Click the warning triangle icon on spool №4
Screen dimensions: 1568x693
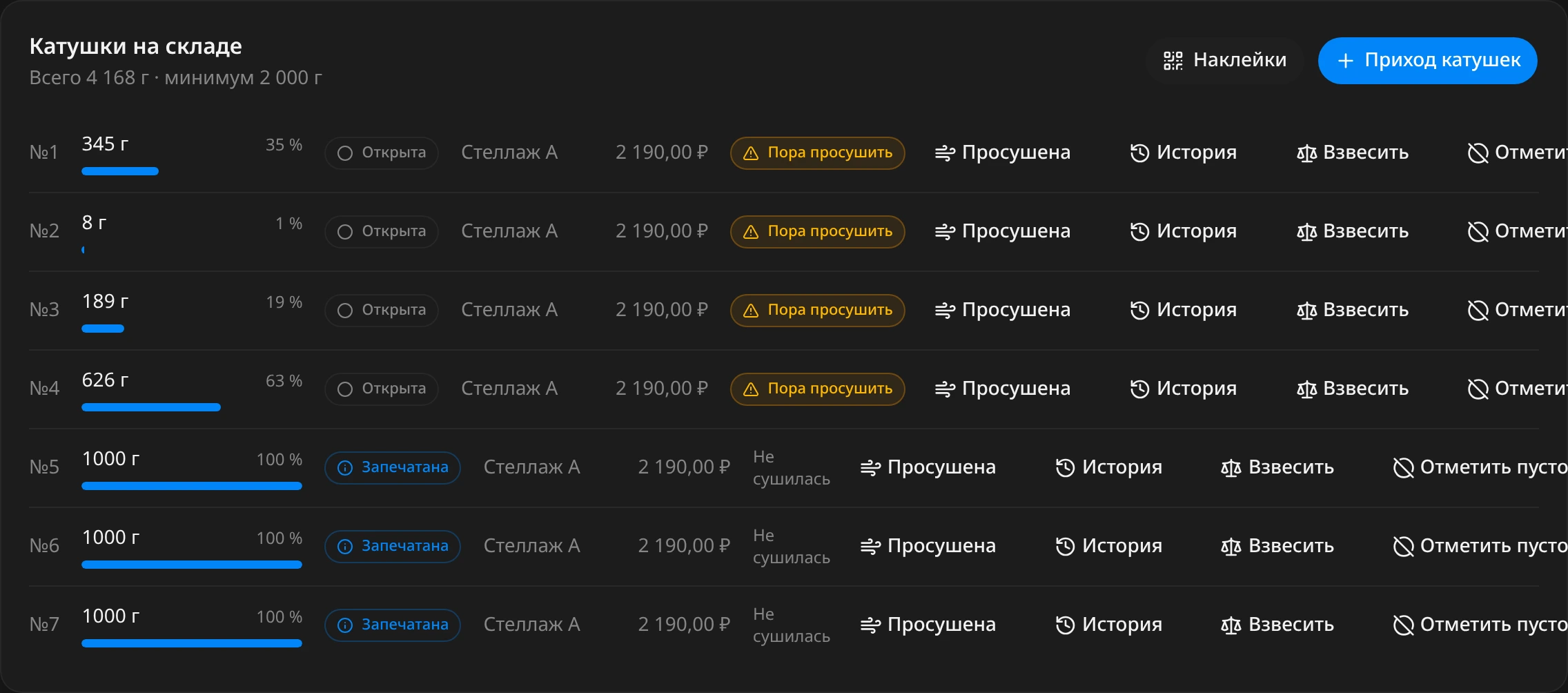tap(750, 389)
